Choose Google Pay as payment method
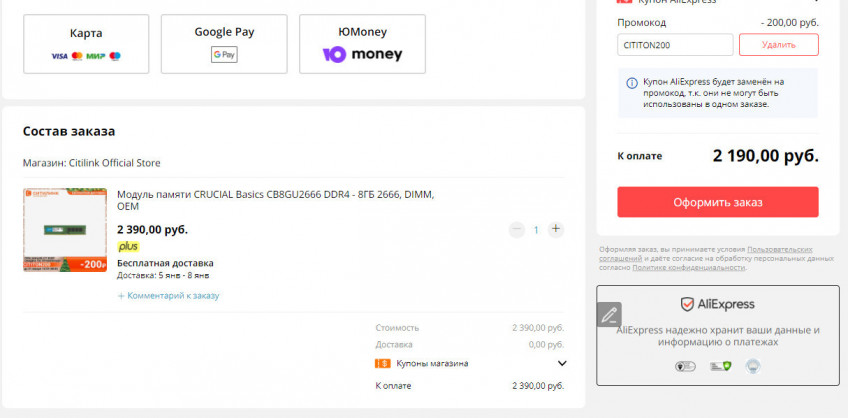This screenshot has width=848, height=418. [x=224, y=44]
